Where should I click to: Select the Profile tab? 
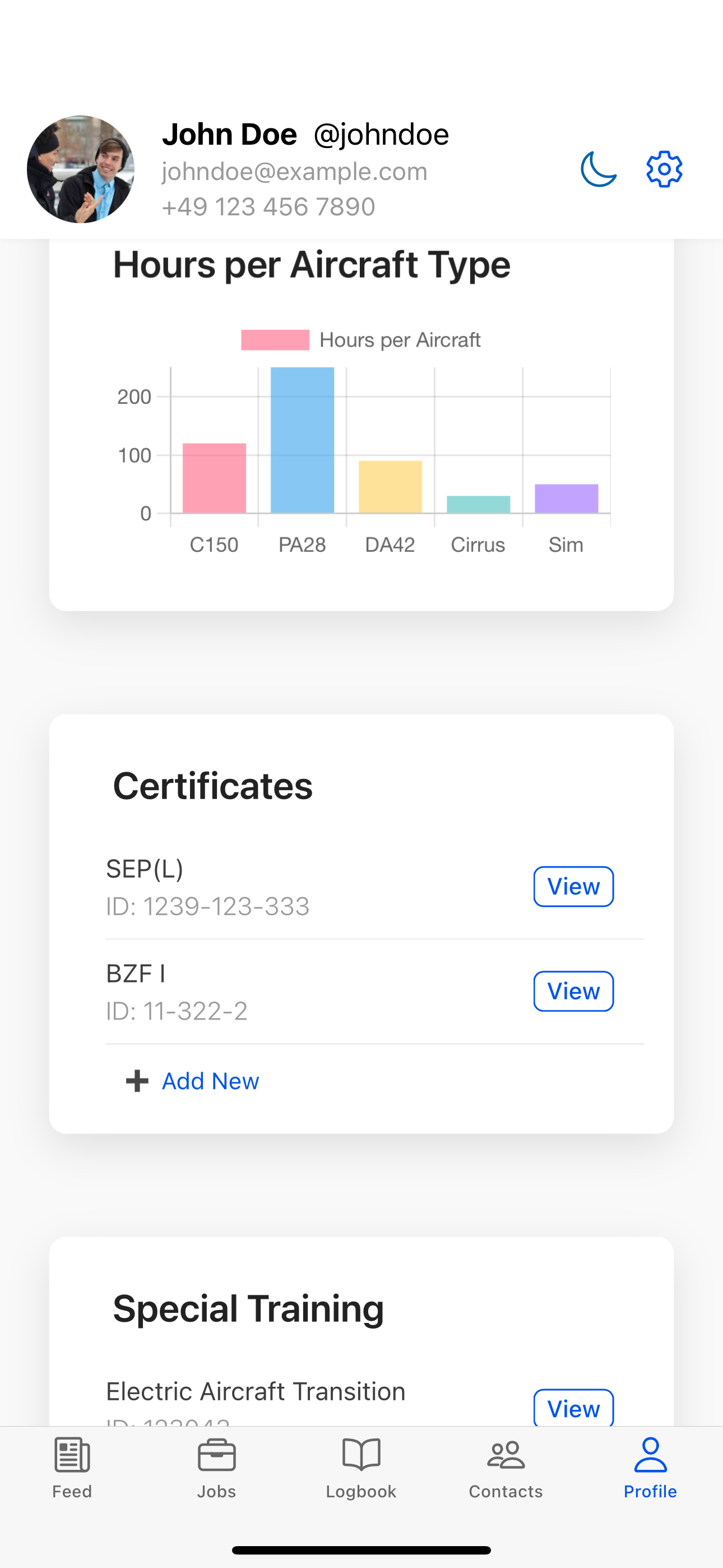(650, 1468)
